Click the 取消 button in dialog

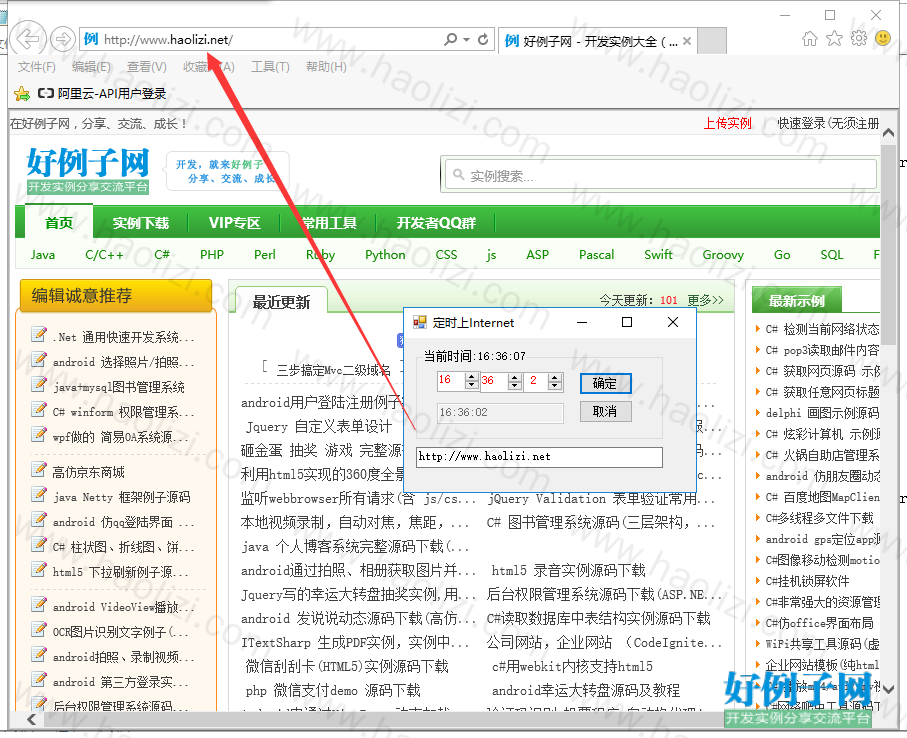605,411
